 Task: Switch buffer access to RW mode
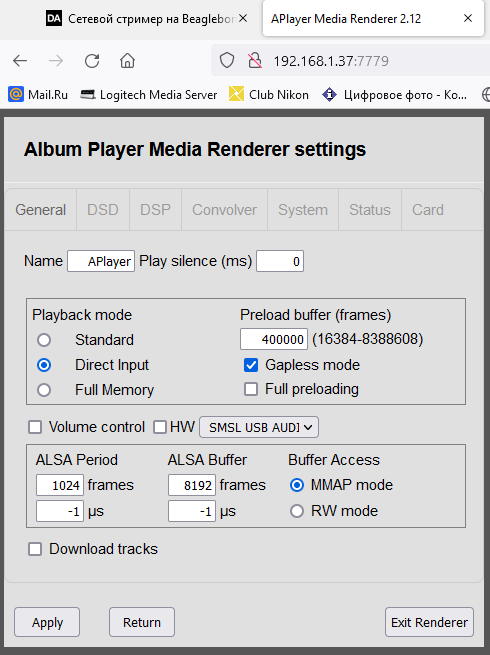click(x=297, y=511)
